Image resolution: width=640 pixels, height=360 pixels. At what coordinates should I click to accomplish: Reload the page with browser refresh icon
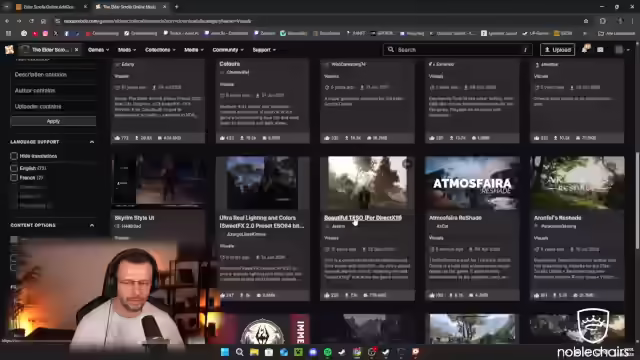(x=31, y=21)
